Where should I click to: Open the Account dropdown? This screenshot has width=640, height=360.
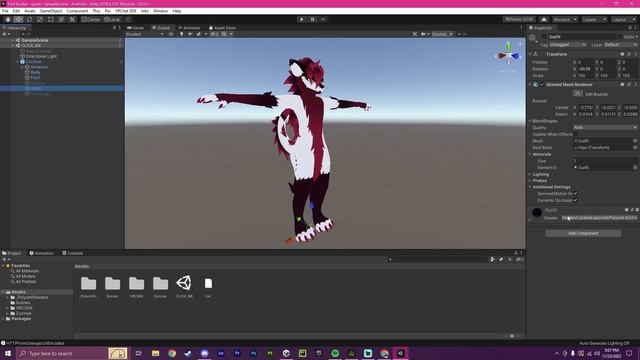pos(565,19)
